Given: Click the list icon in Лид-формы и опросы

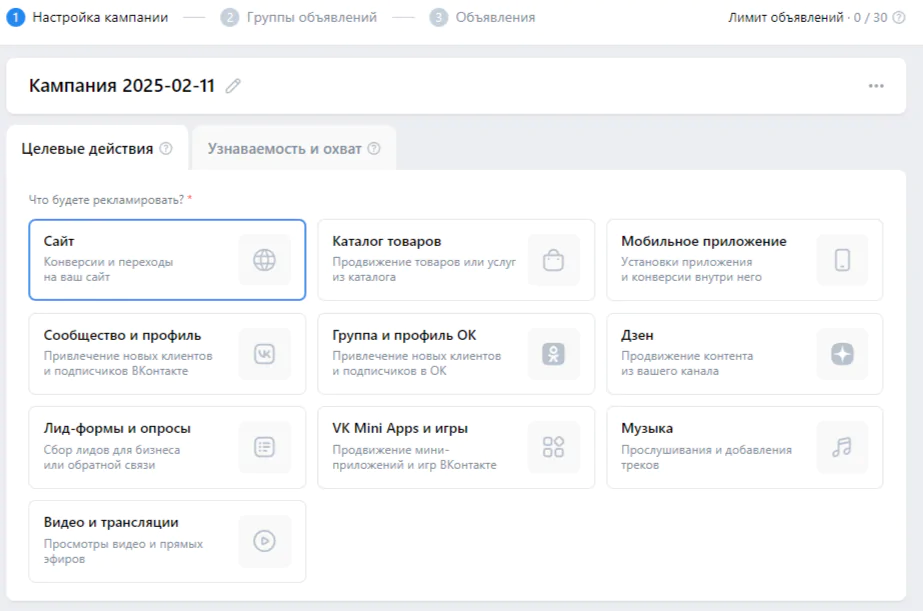Looking at the screenshot, I should pos(264,447).
